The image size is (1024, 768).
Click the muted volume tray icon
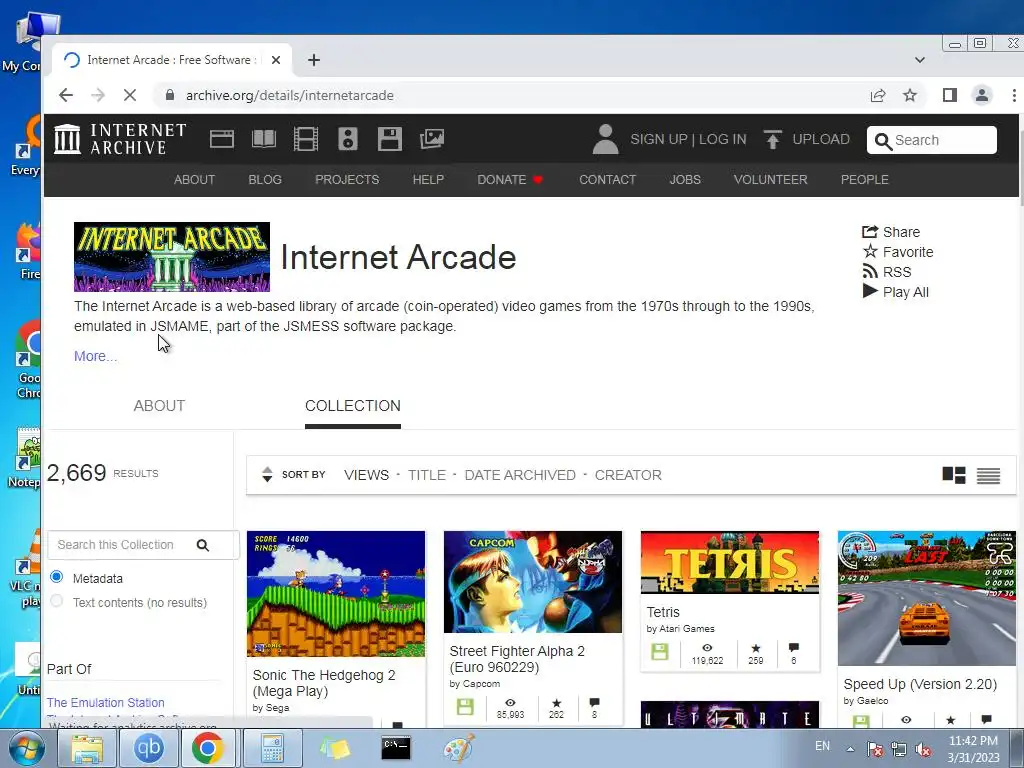coord(923,749)
